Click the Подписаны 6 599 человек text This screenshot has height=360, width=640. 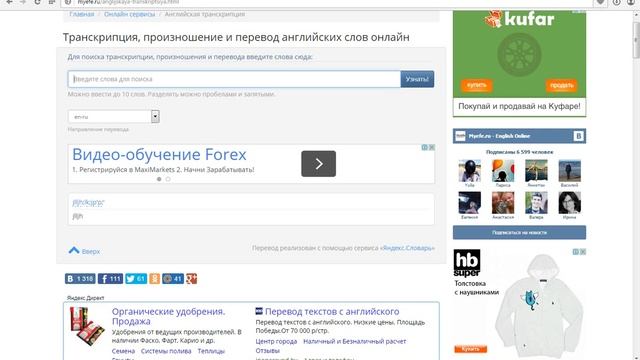[x=519, y=152]
